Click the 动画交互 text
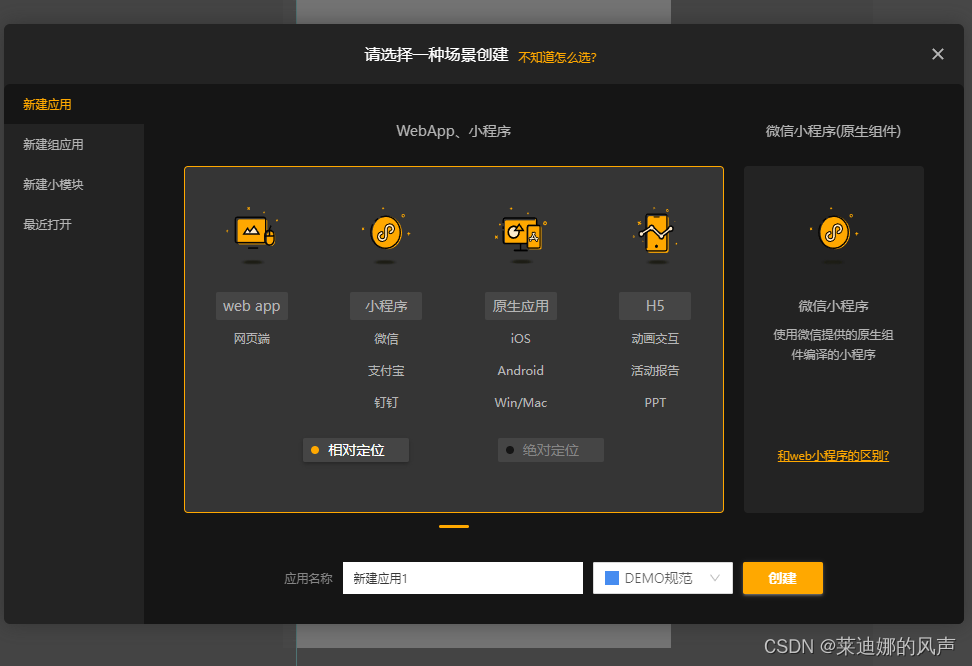Screen dimensions: 972x666 tap(655, 339)
